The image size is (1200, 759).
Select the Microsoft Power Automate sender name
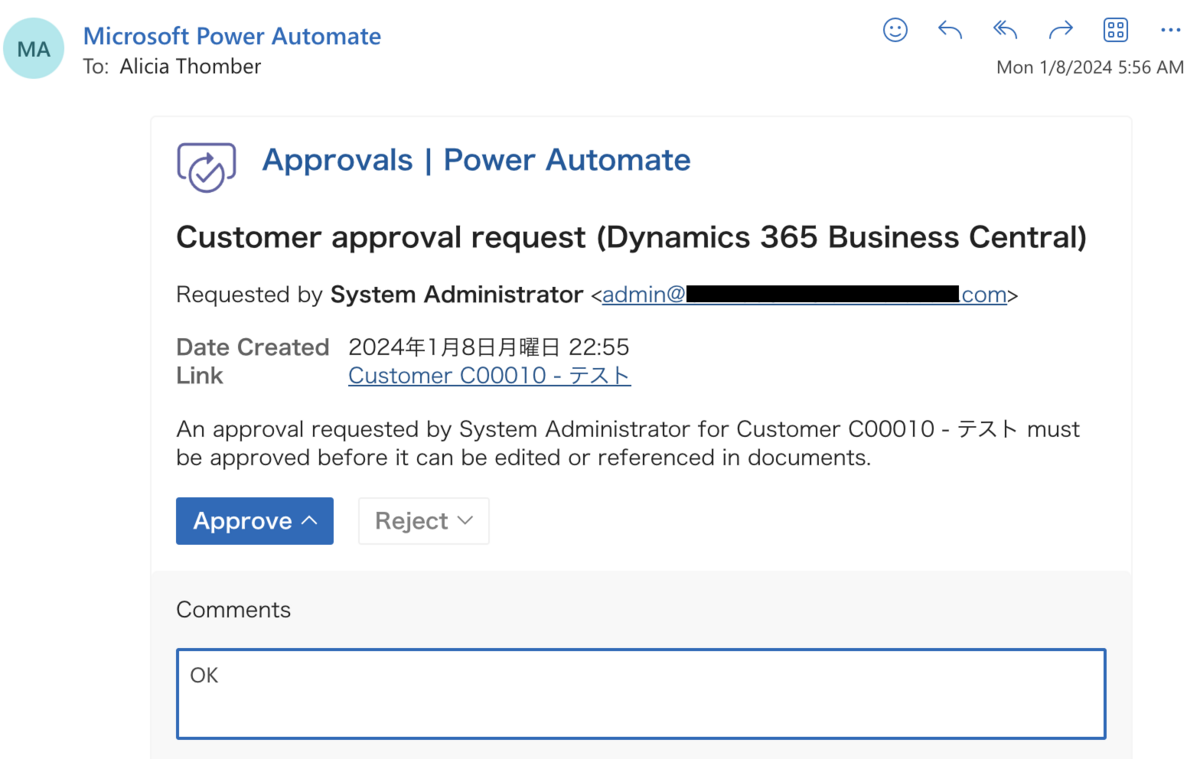click(232, 35)
